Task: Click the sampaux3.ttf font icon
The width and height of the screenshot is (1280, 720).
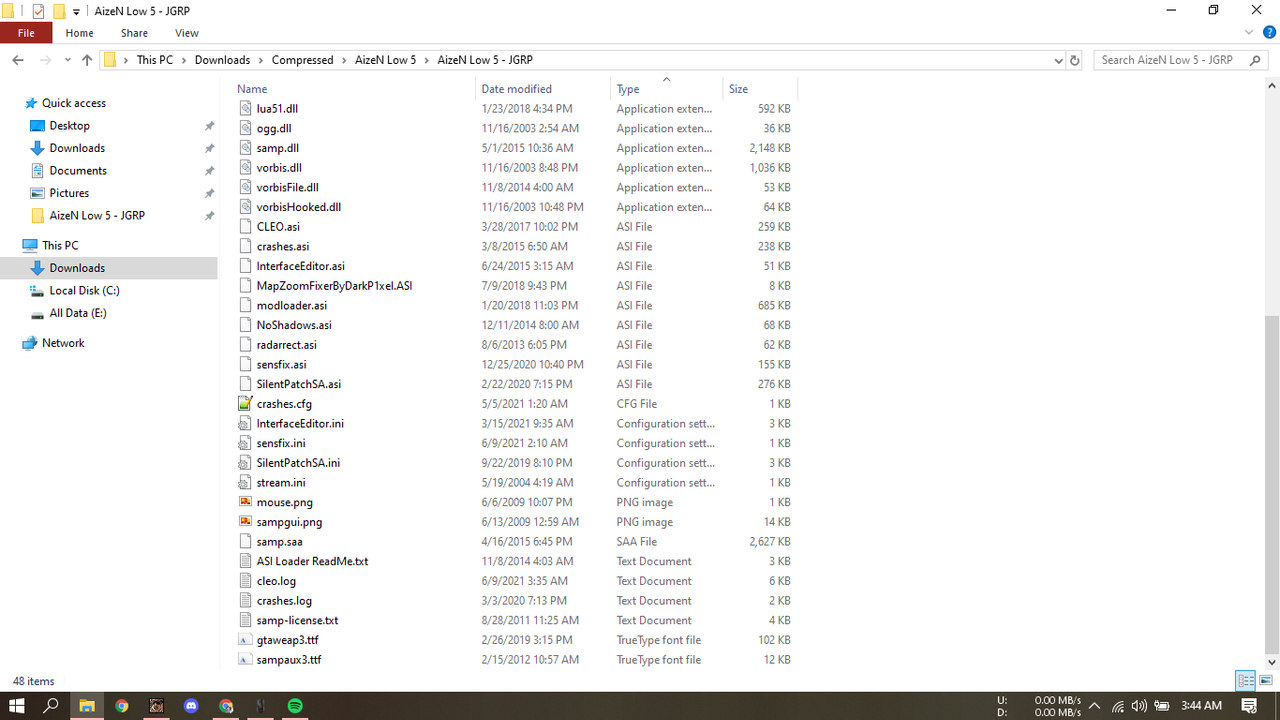Action: point(246,660)
